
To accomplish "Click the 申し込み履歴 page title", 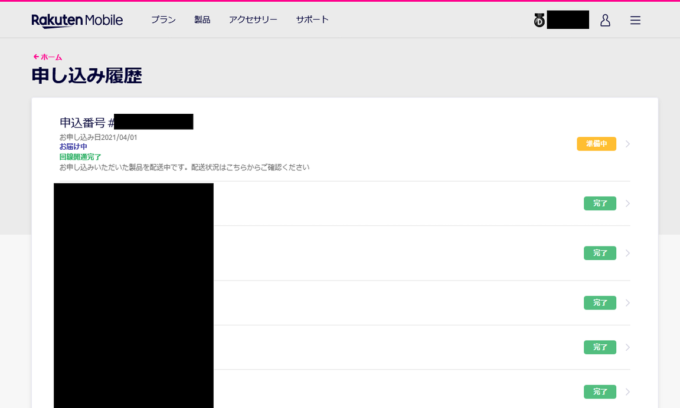I will (x=87, y=75).
